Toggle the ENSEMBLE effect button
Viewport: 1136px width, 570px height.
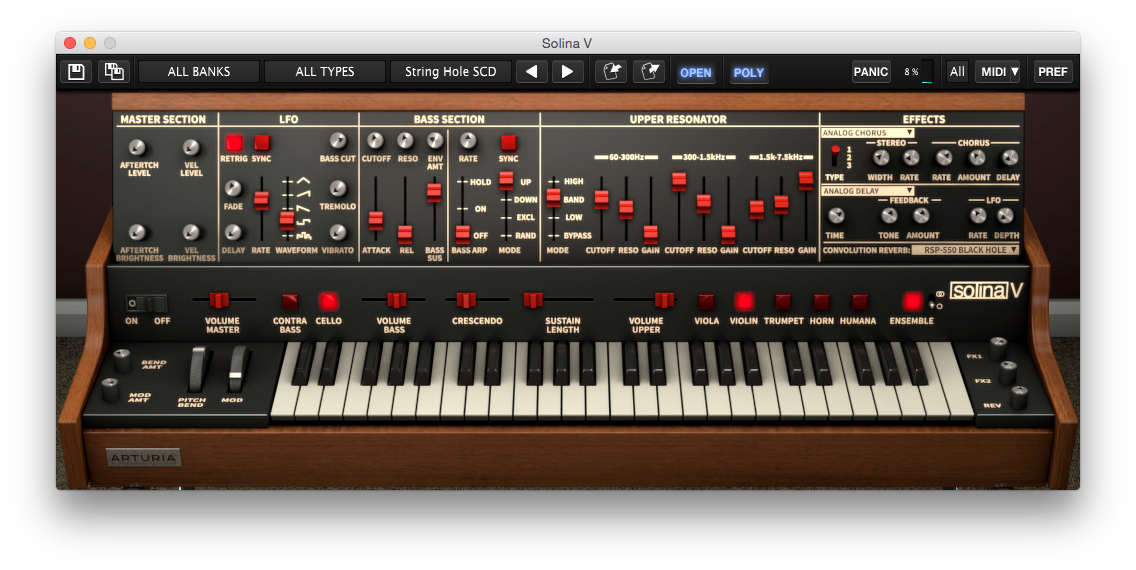(912, 301)
